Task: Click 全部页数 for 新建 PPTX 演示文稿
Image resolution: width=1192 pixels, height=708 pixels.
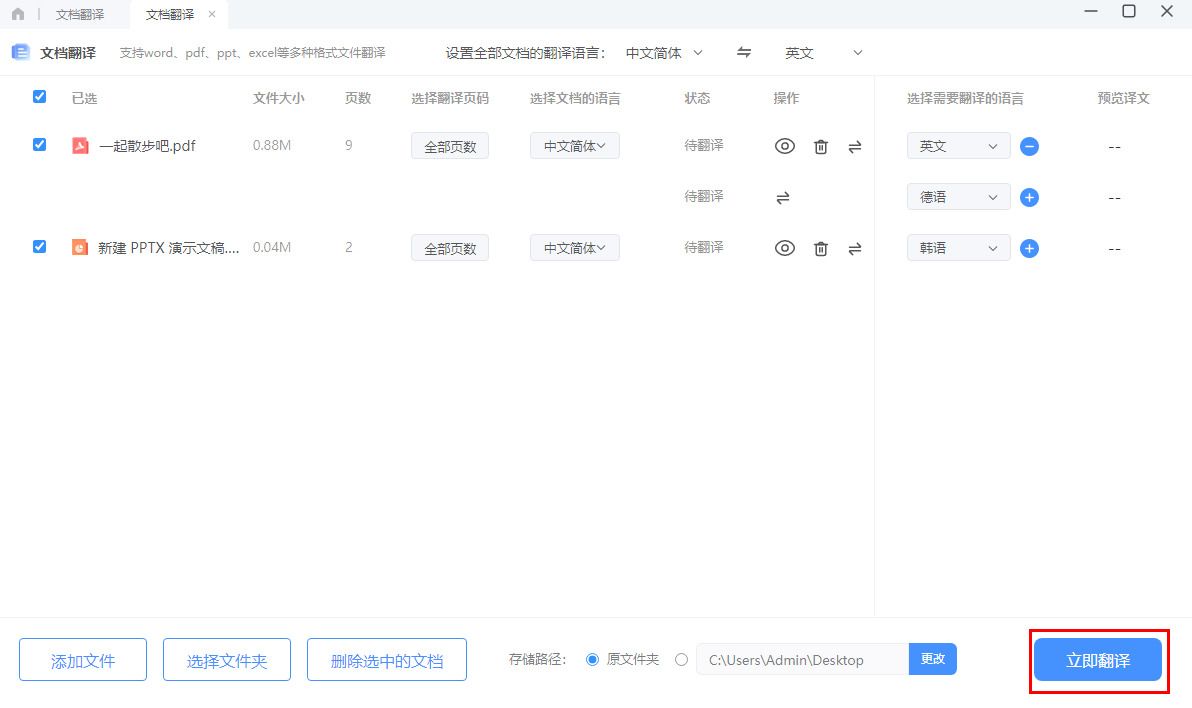Action: point(450,248)
